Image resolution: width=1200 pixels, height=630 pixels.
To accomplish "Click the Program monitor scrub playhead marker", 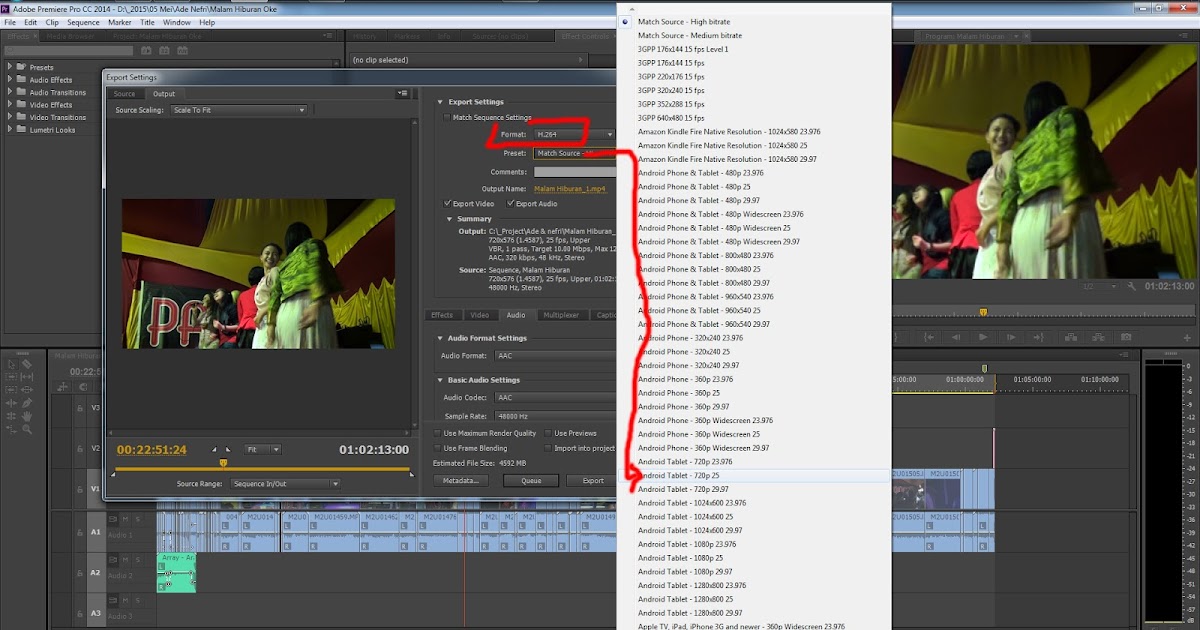I will (x=983, y=312).
